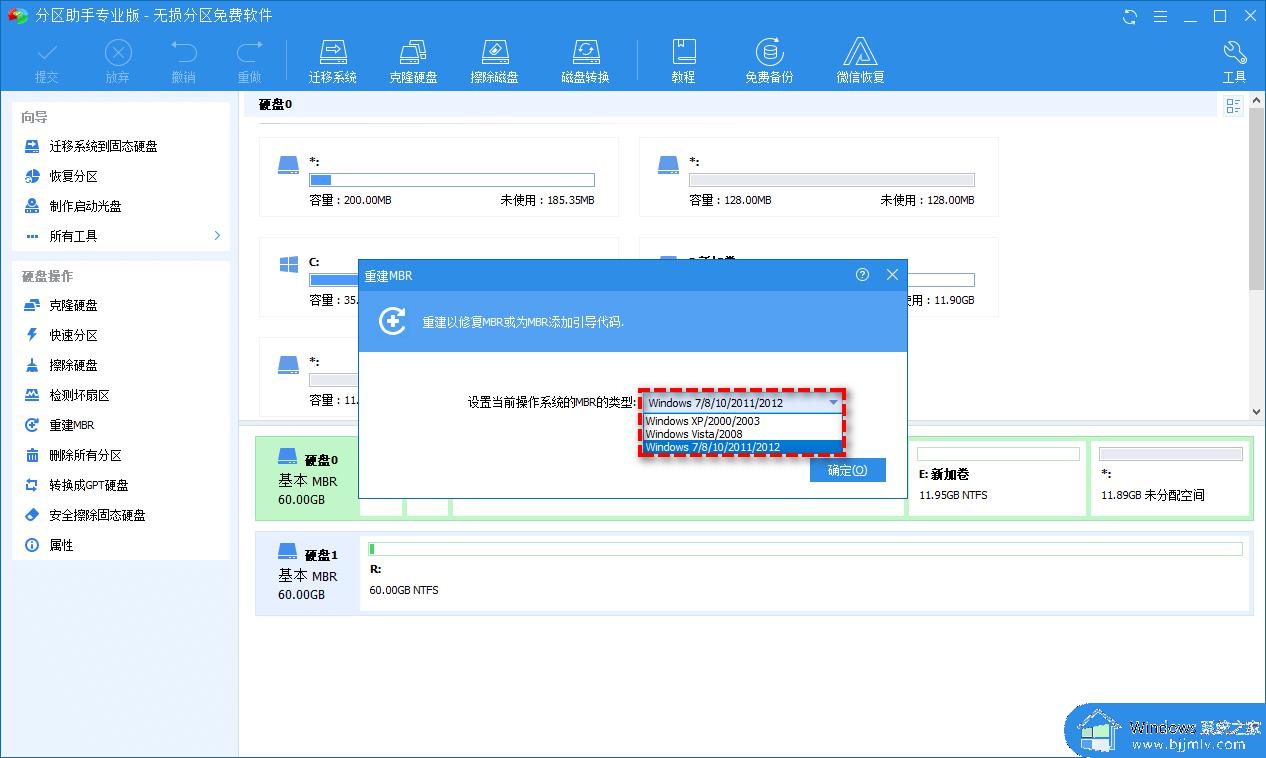This screenshot has height=758, width=1266.
Task: Click the 重做 (Redo) toolbar icon
Action: [249, 61]
